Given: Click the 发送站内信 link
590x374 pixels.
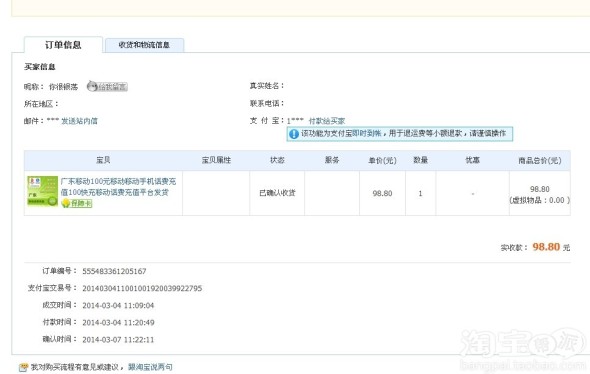Looking at the screenshot, I should 79,121.
